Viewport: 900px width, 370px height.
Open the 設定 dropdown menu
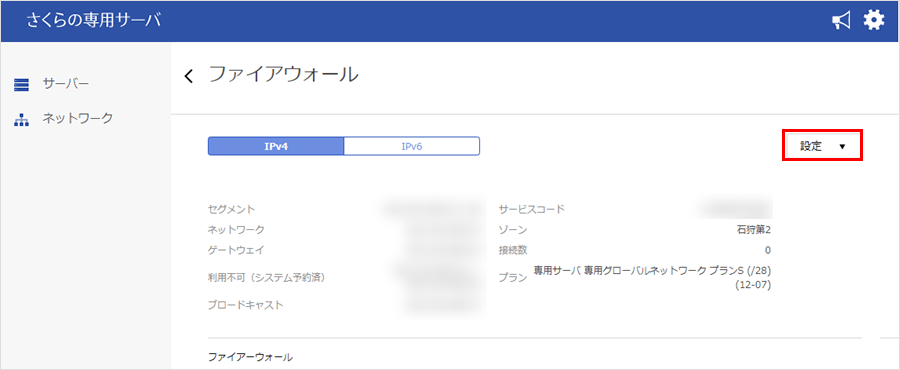(823, 146)
